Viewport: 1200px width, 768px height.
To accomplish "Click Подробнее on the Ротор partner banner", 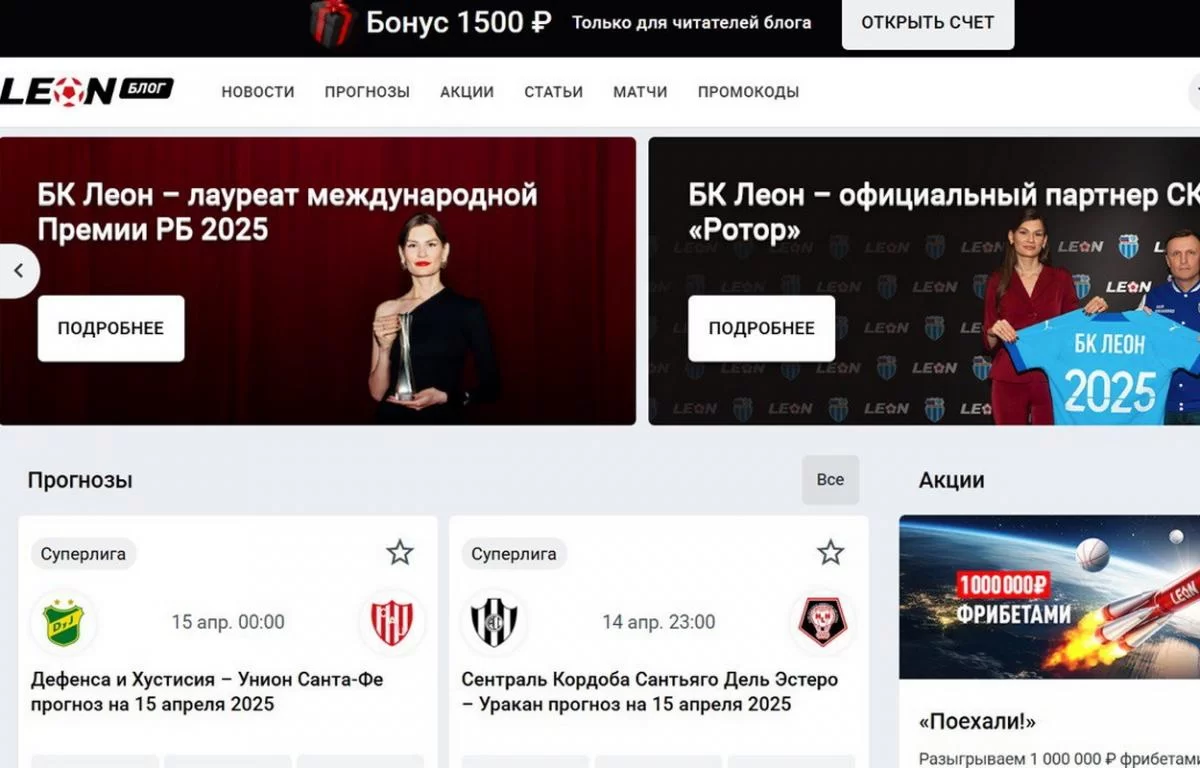I will pyautogui.click(x=761, y=328).
